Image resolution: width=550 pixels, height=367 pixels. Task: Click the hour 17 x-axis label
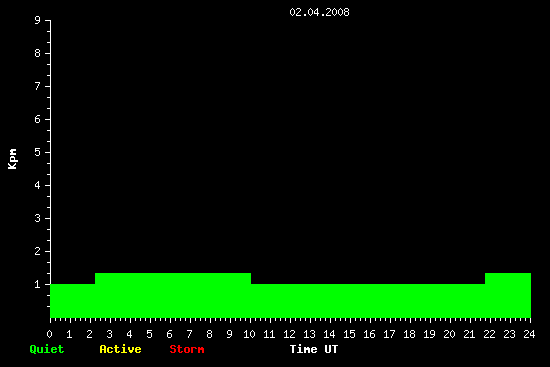(389, 334)
